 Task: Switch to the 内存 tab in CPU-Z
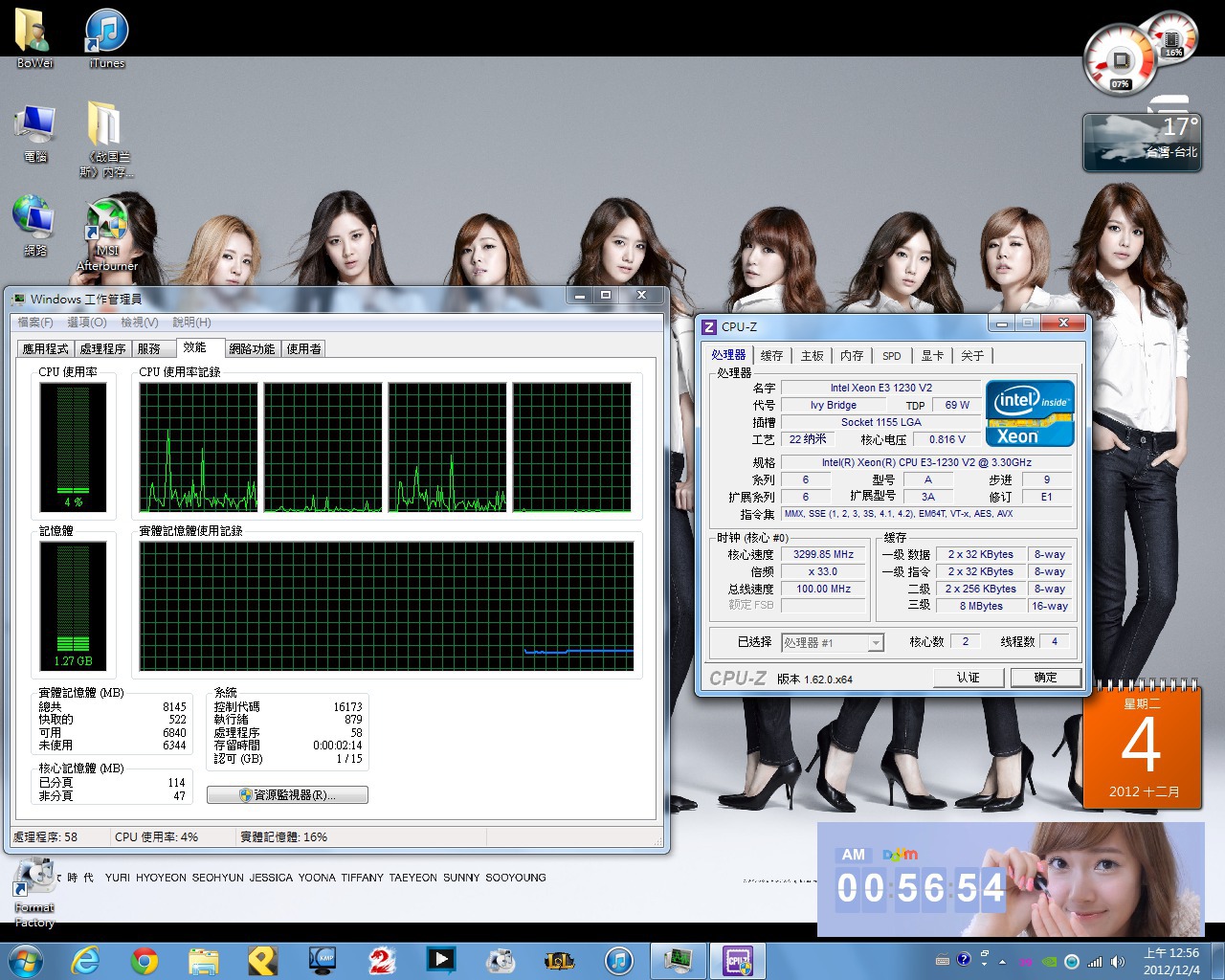(852, 356)
